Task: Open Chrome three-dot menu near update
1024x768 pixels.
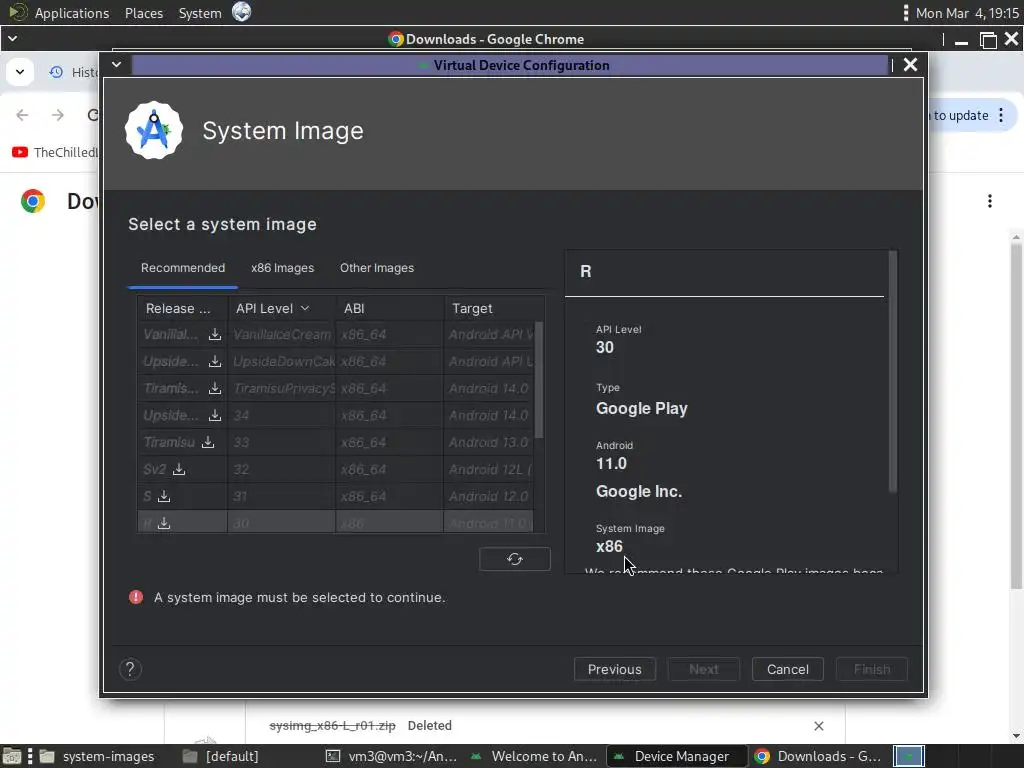Action: coord(1001,116)
